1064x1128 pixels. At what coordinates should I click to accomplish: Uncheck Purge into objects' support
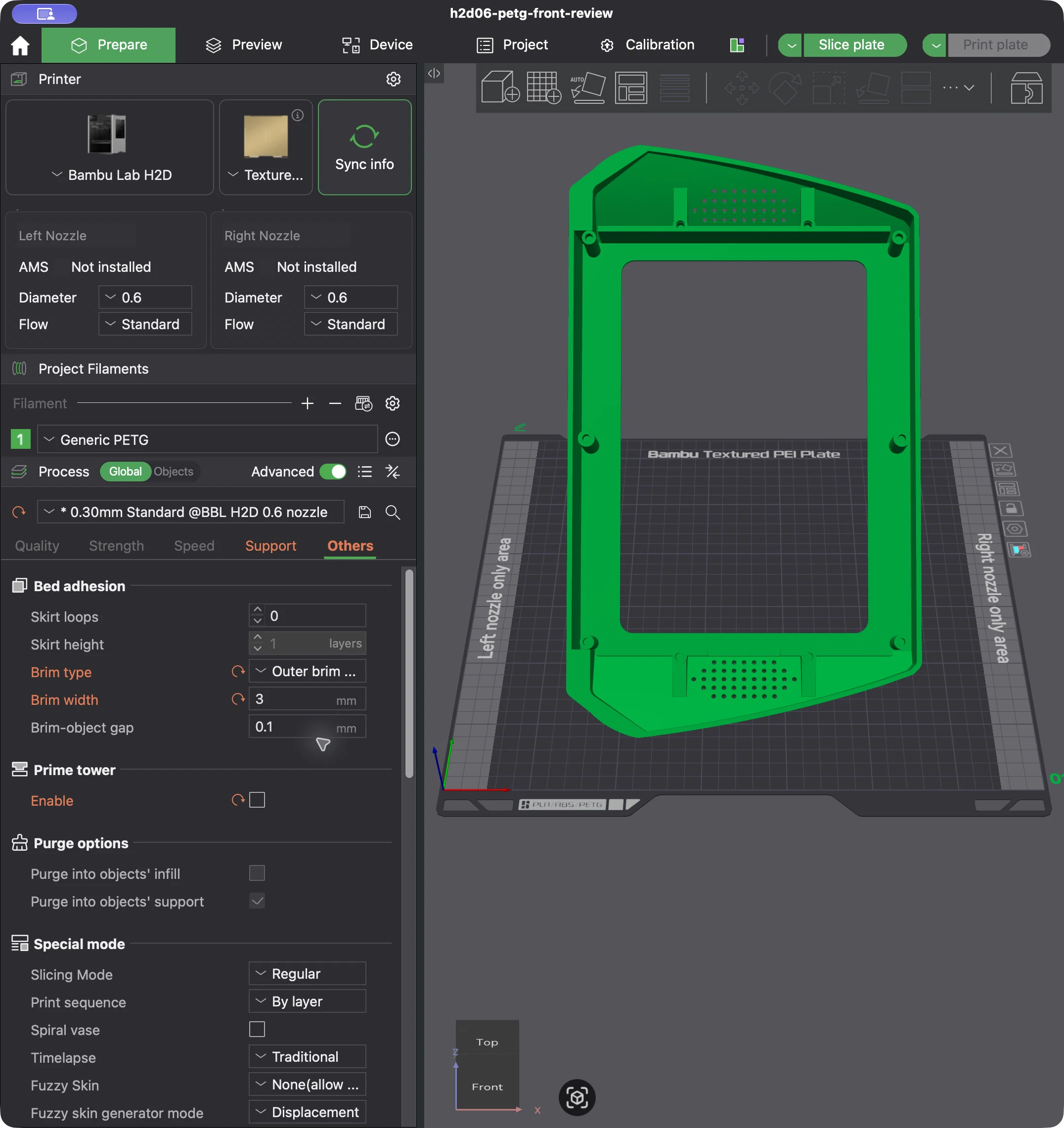pos(257,901)
